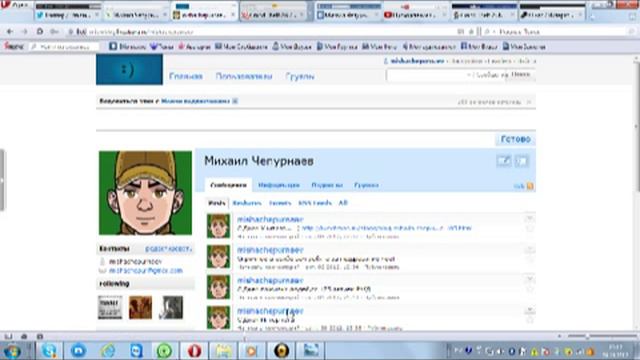Expand the dropdown arrow on the topmost post
Screen dimensions: 640x360
point(529,219)
